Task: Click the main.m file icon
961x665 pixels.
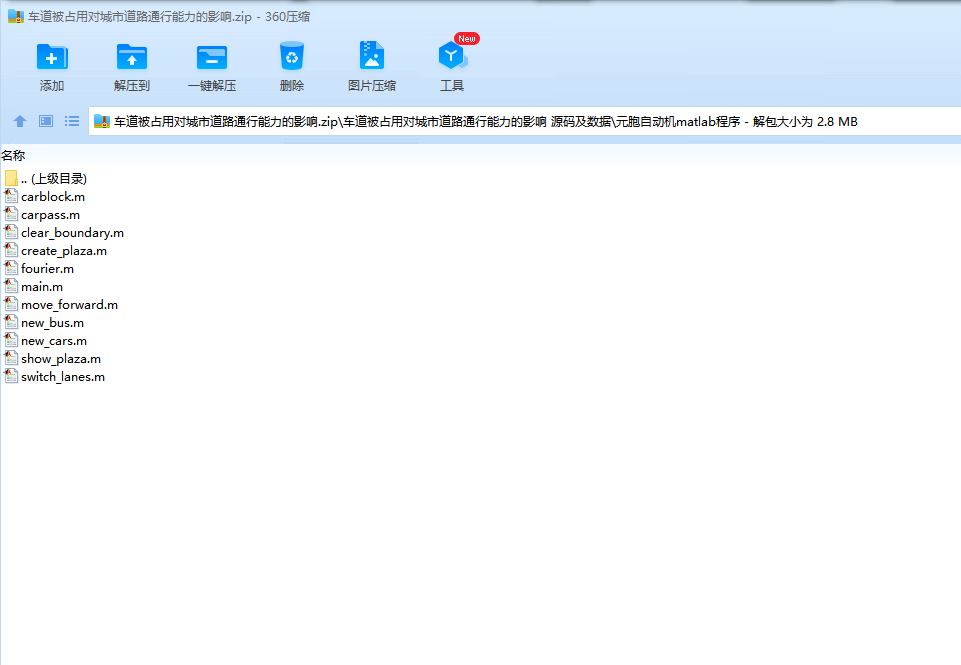Action: pos(11,286)
